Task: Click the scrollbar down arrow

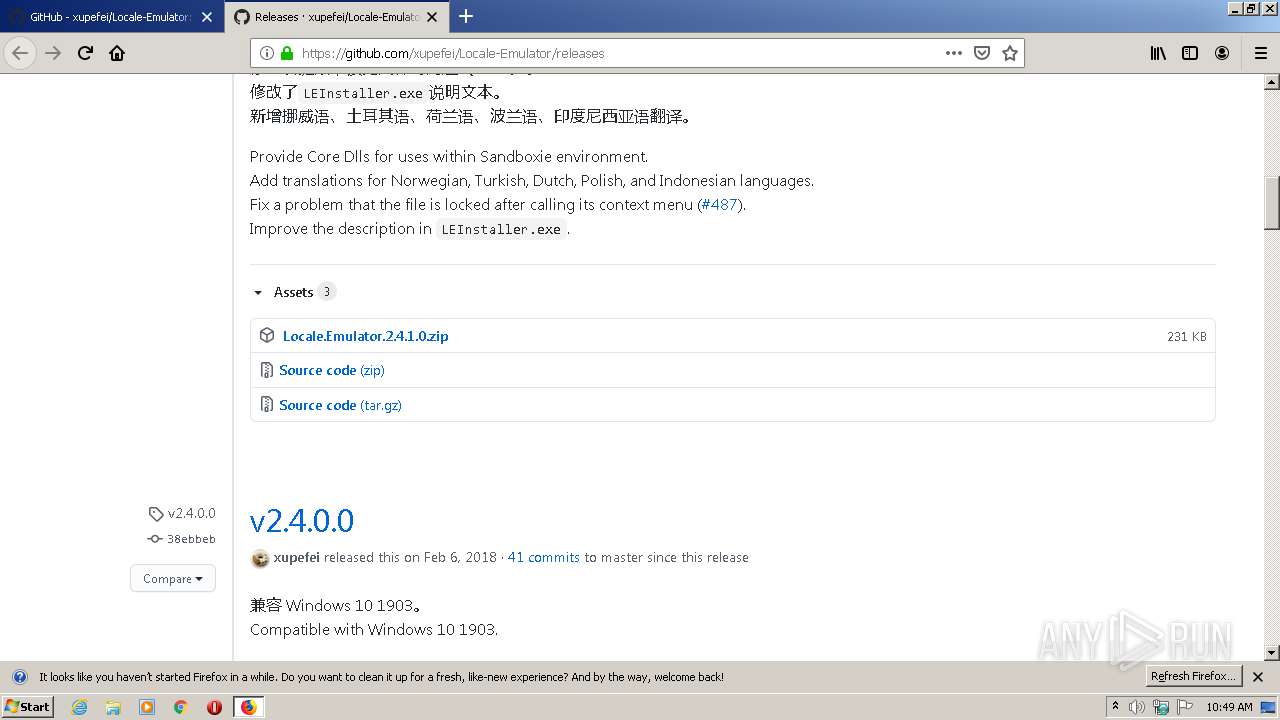Action: [x=1272, y=653]
